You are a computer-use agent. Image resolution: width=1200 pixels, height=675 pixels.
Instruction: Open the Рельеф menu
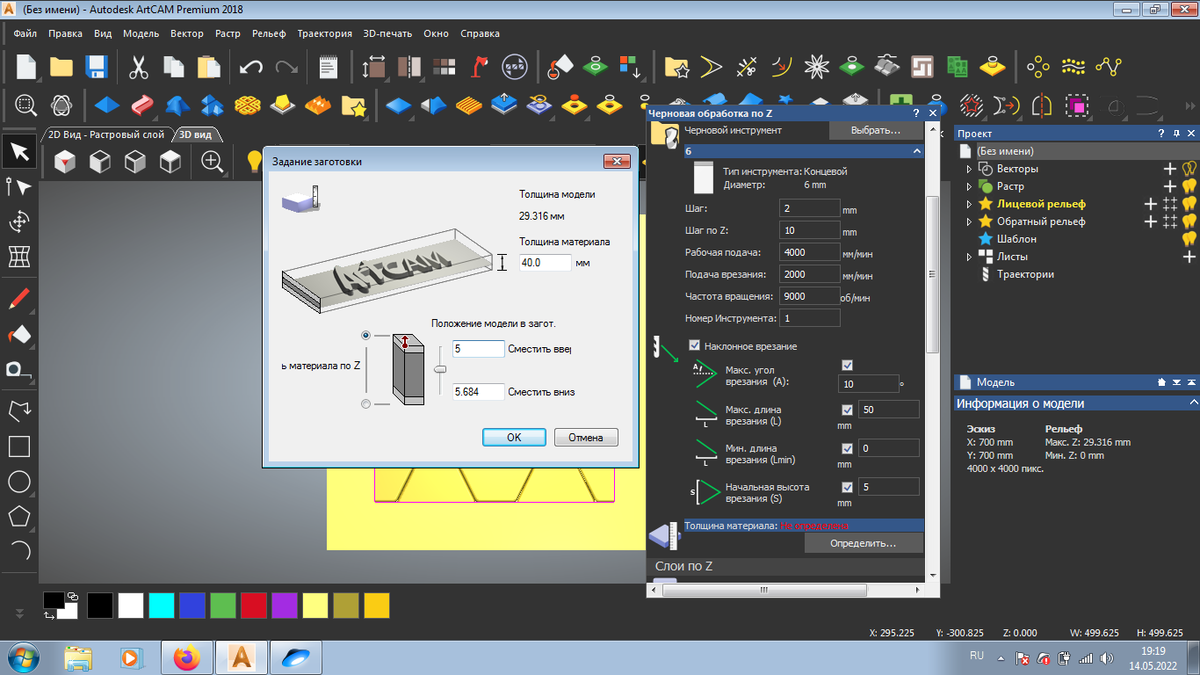point(270,33)
